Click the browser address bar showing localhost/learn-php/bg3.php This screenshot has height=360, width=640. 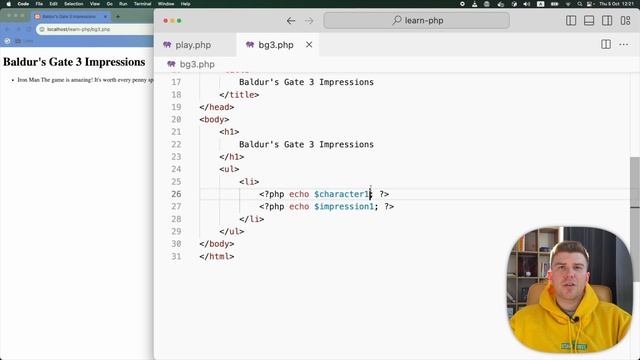pos(96,29)
